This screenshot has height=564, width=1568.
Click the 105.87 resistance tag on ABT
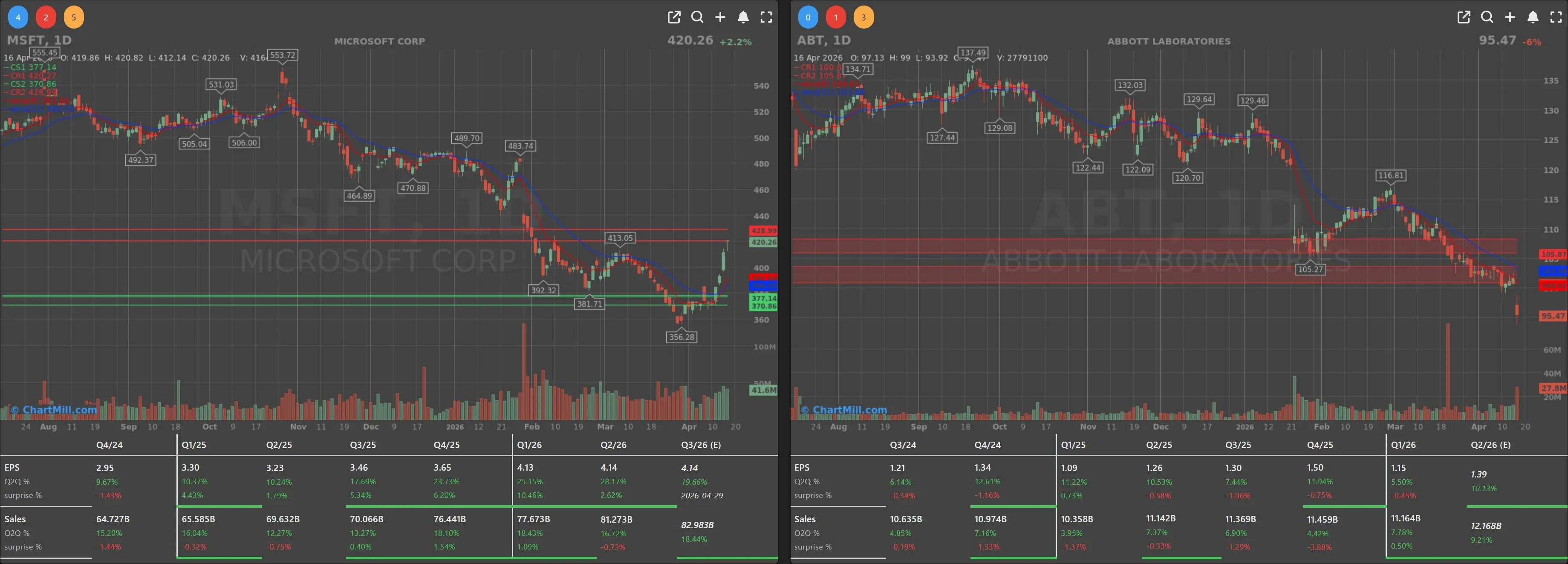1554,254
